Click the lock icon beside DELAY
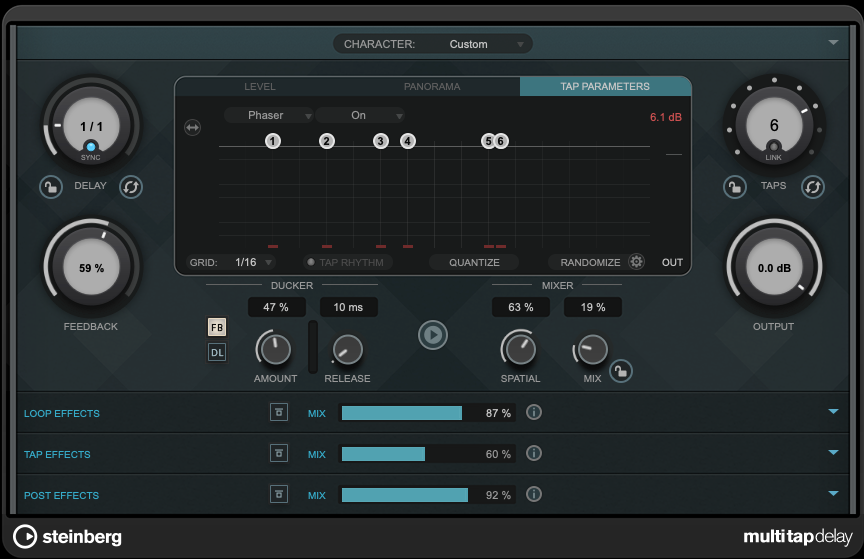864x559 pixels. coord(51,187)
